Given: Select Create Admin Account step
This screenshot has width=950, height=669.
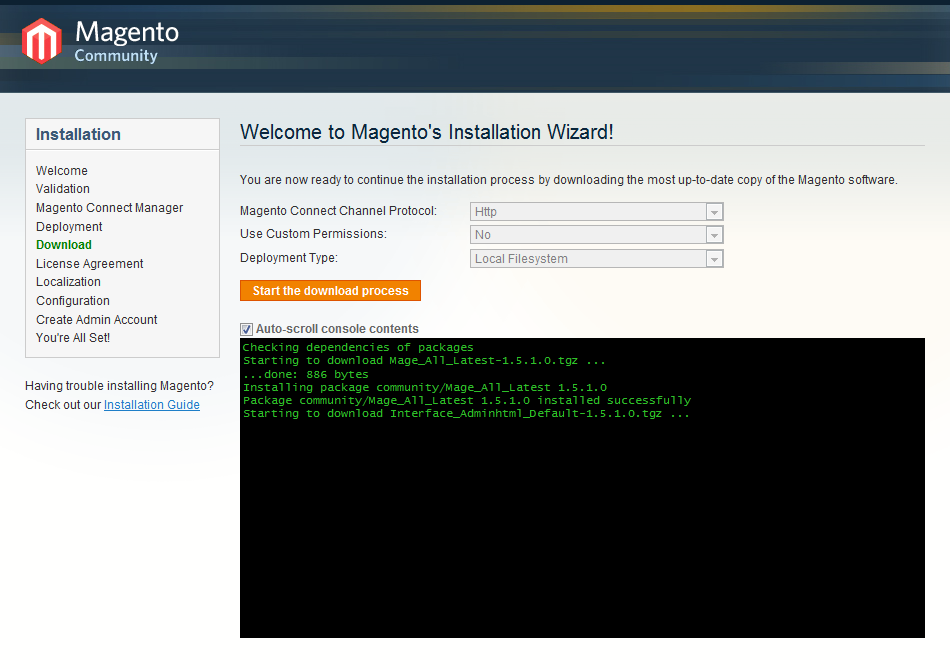Looking at the screenshot, I should pos(96,319).
